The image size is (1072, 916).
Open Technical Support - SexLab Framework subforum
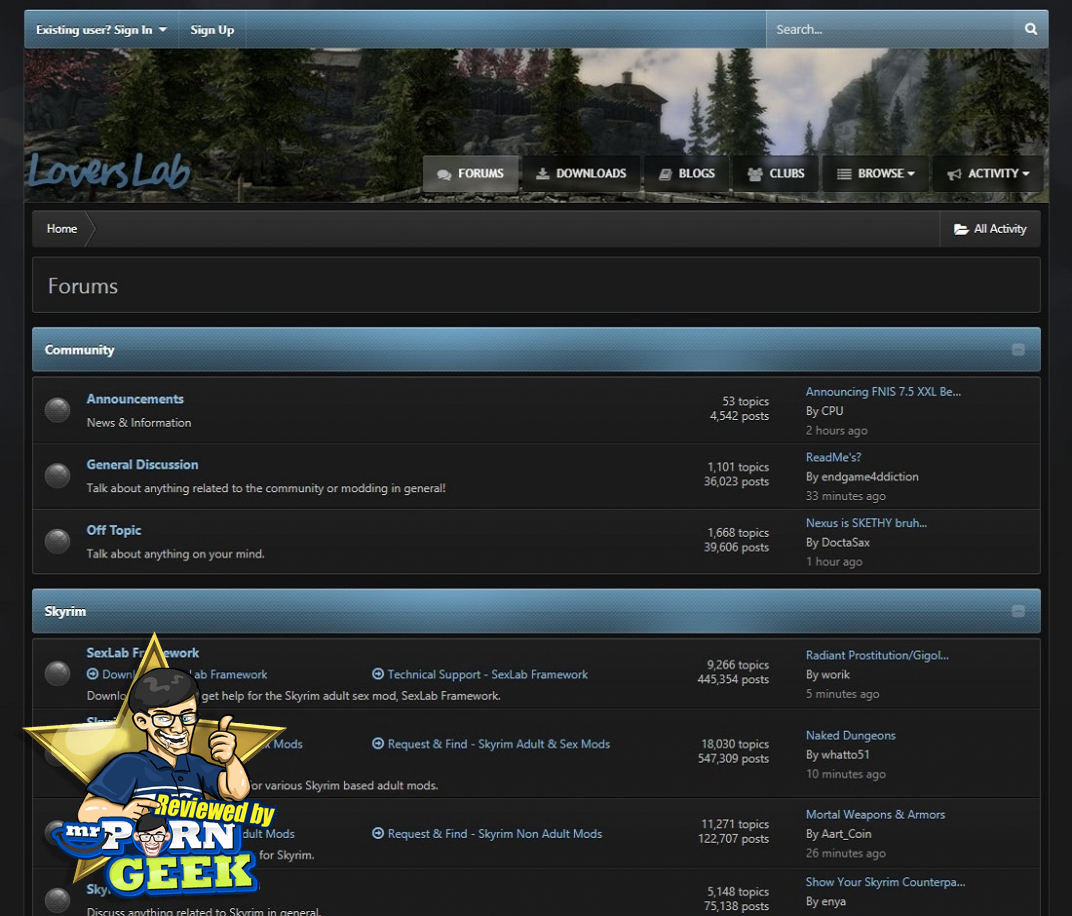point(480,675)
